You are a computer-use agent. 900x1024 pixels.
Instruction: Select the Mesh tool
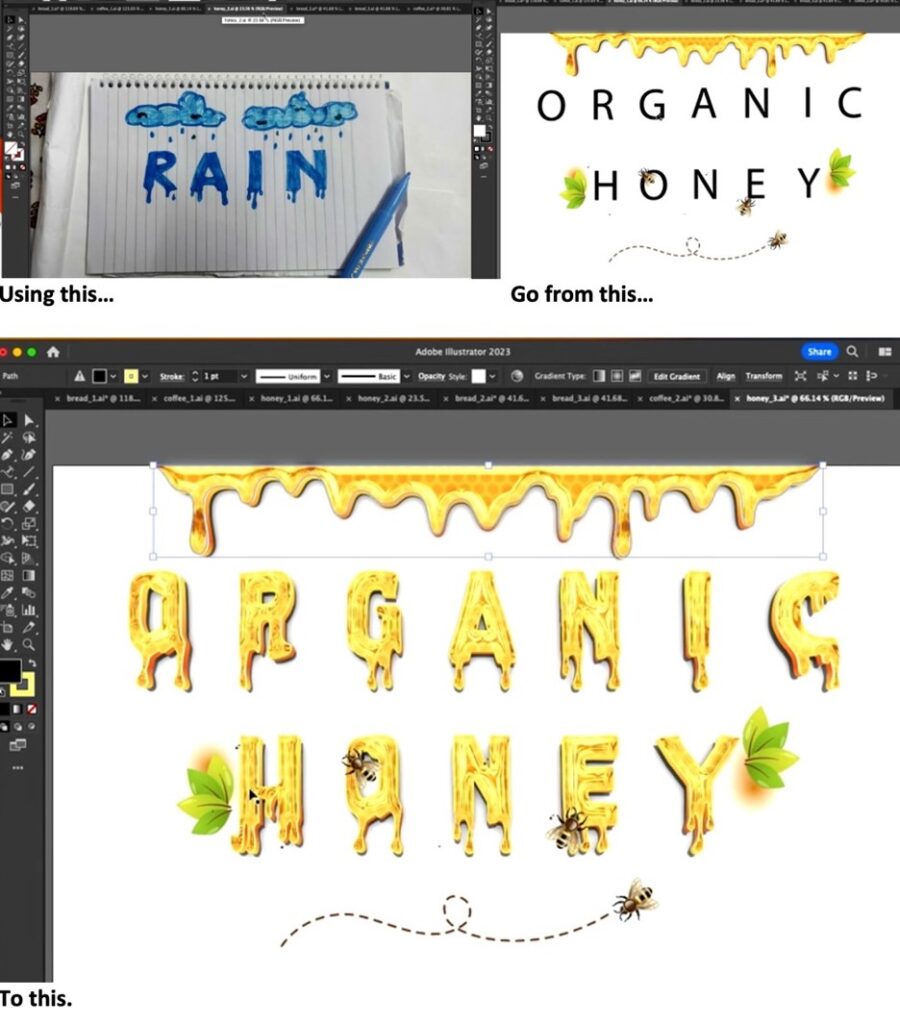tap(8, 575)
